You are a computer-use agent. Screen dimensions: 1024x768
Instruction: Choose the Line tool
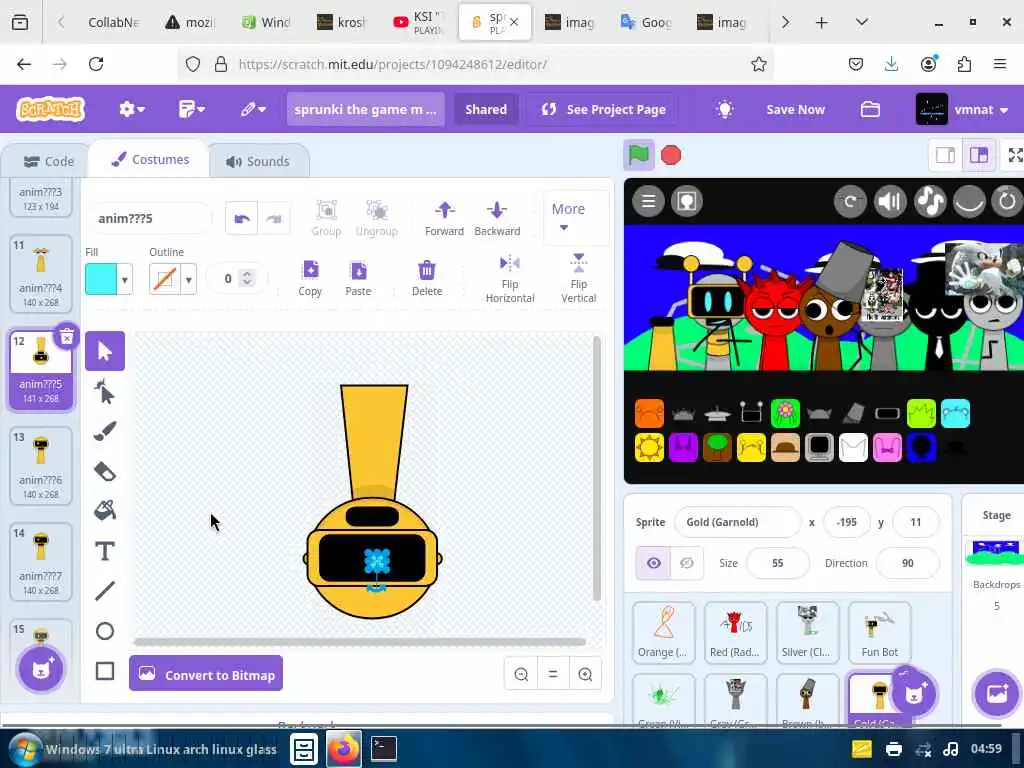pyautogui.click(x=104, y=591)
